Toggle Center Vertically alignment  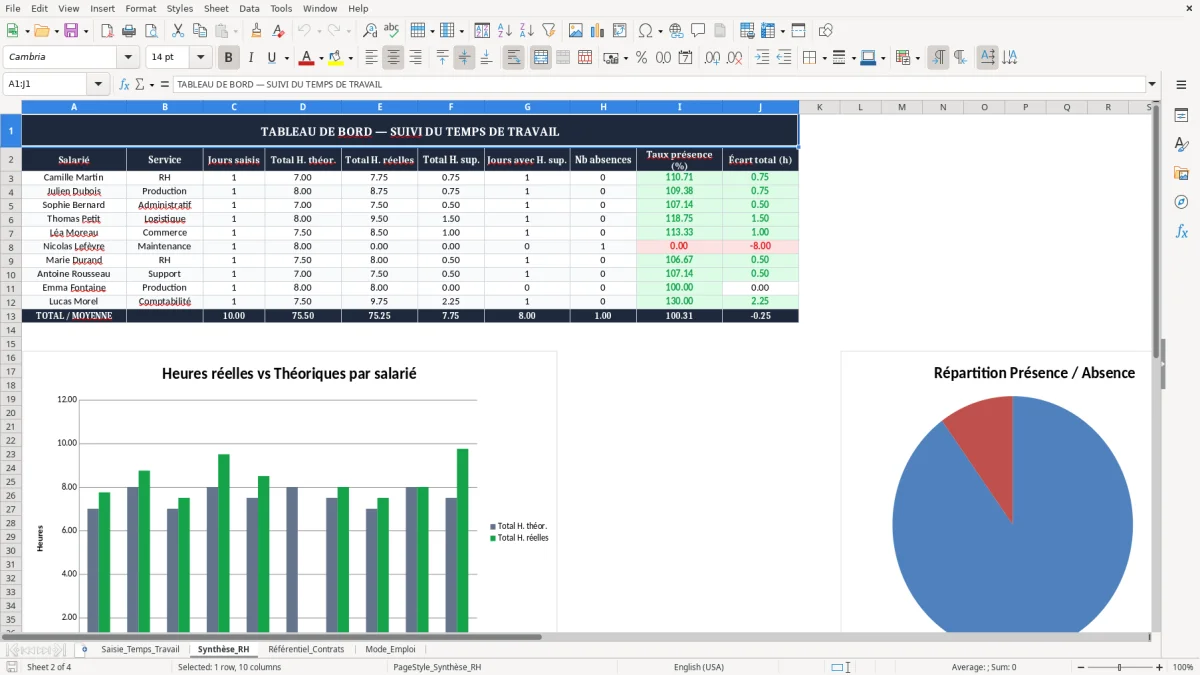point(464,58)
